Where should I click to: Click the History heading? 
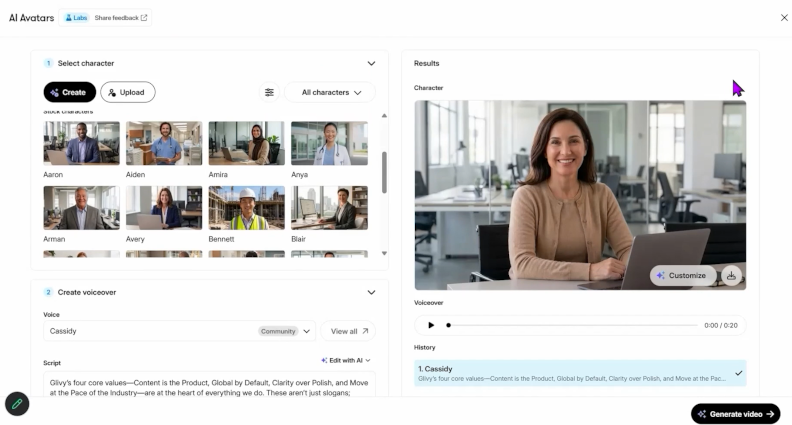click(424, 348)
